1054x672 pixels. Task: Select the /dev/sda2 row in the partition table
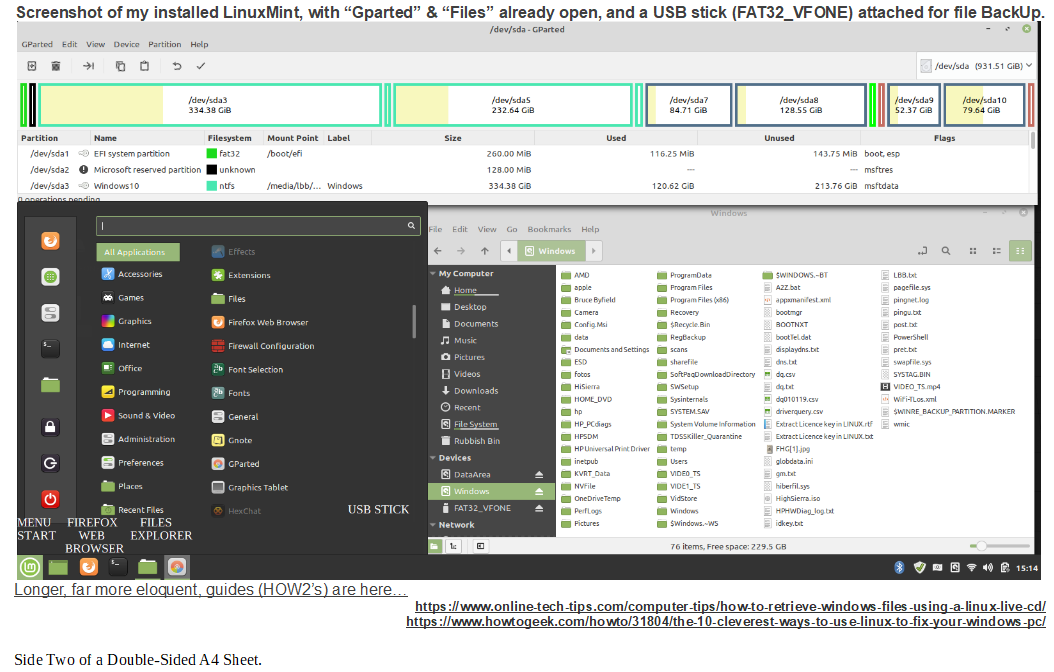[524, 170]
